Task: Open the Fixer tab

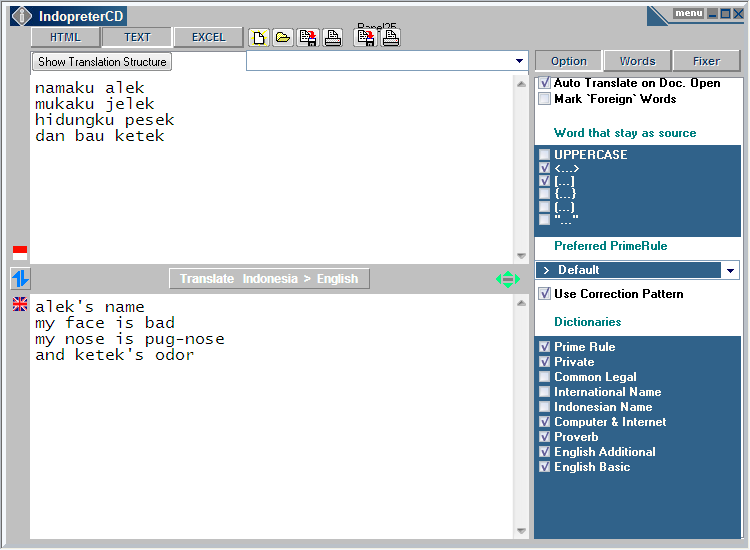Action: pos(706,61)
